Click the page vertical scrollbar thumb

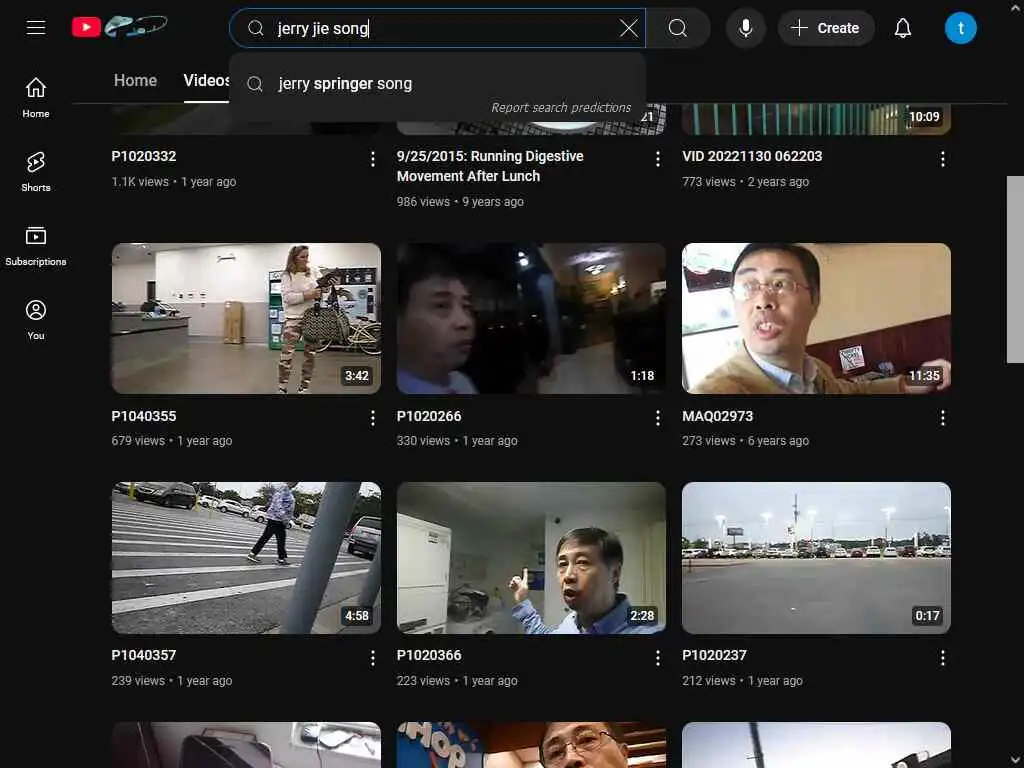tap(1015, 269)
